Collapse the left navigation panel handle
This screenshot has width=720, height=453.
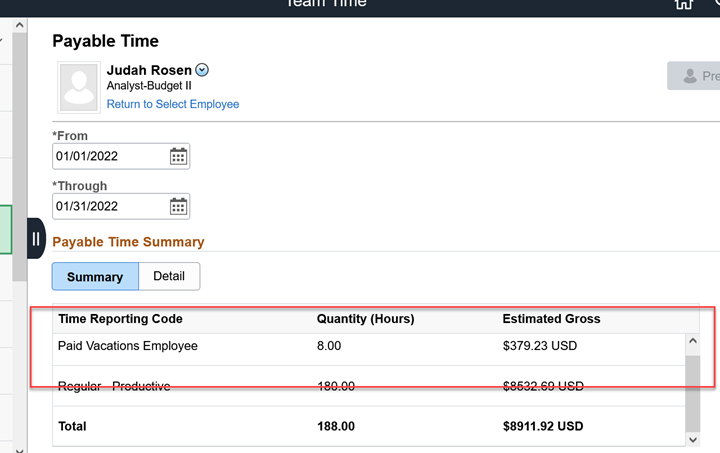(x=36, y=239)
